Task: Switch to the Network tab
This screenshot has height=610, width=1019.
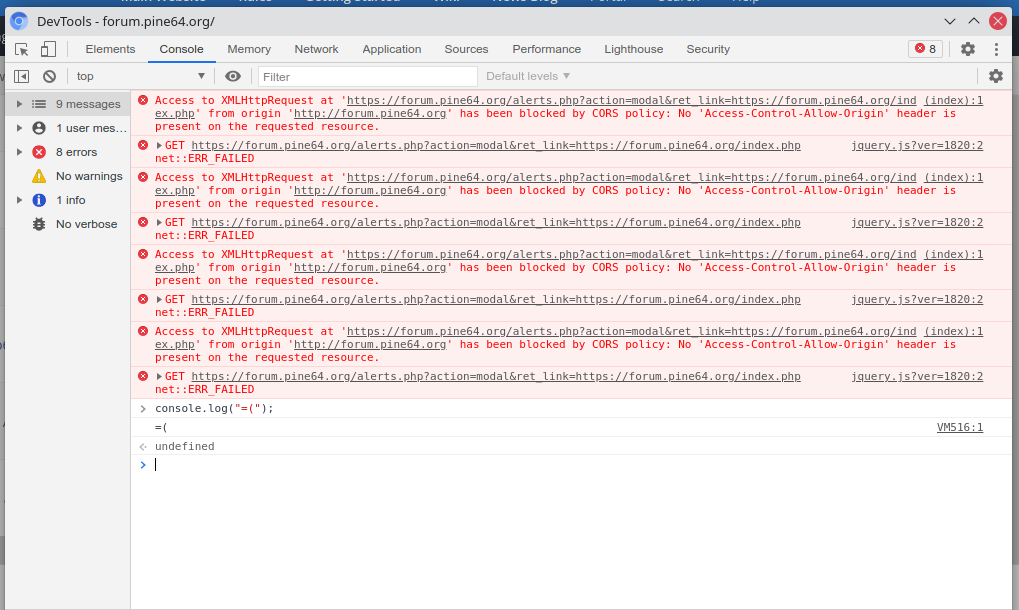Action: (x=316, y=49)
